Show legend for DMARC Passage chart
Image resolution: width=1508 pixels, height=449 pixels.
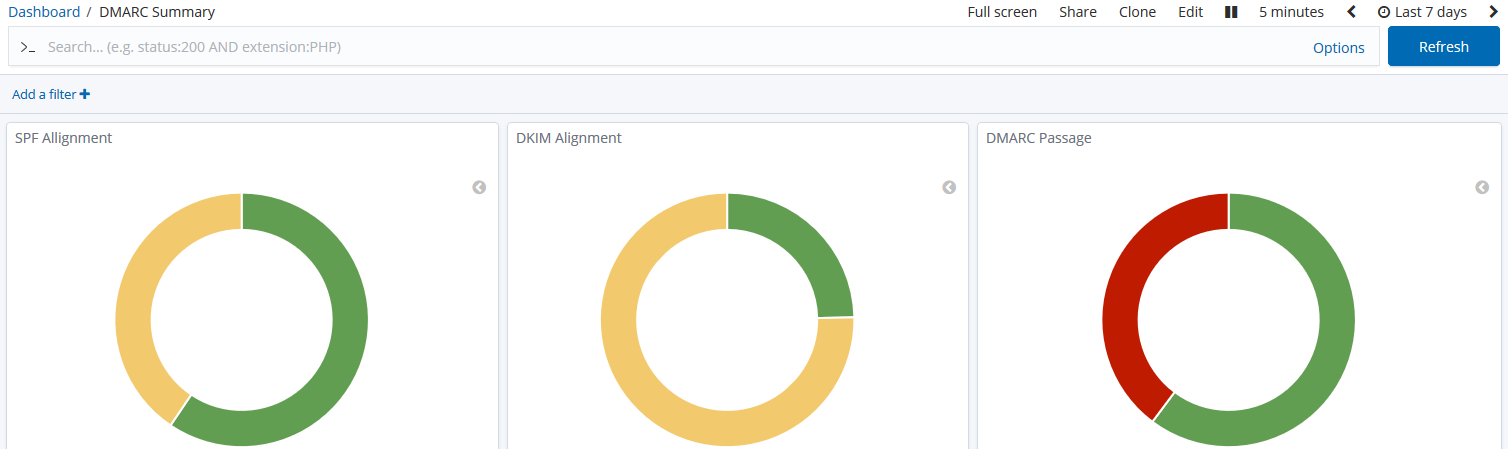tap(1482, 187)
